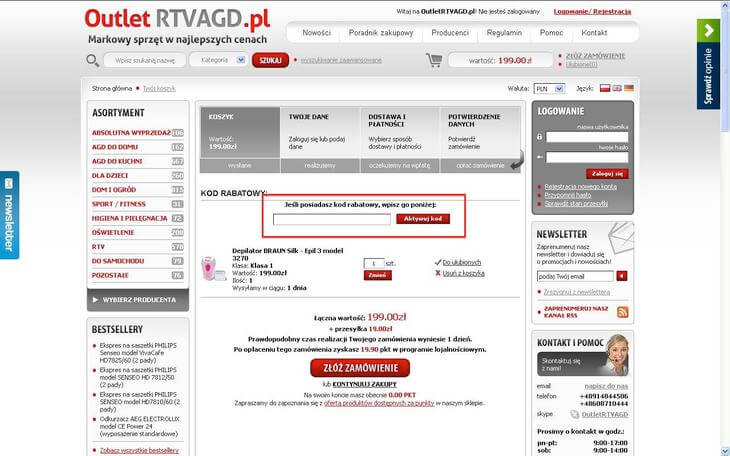Focus the product quantity field

point(374,263)
